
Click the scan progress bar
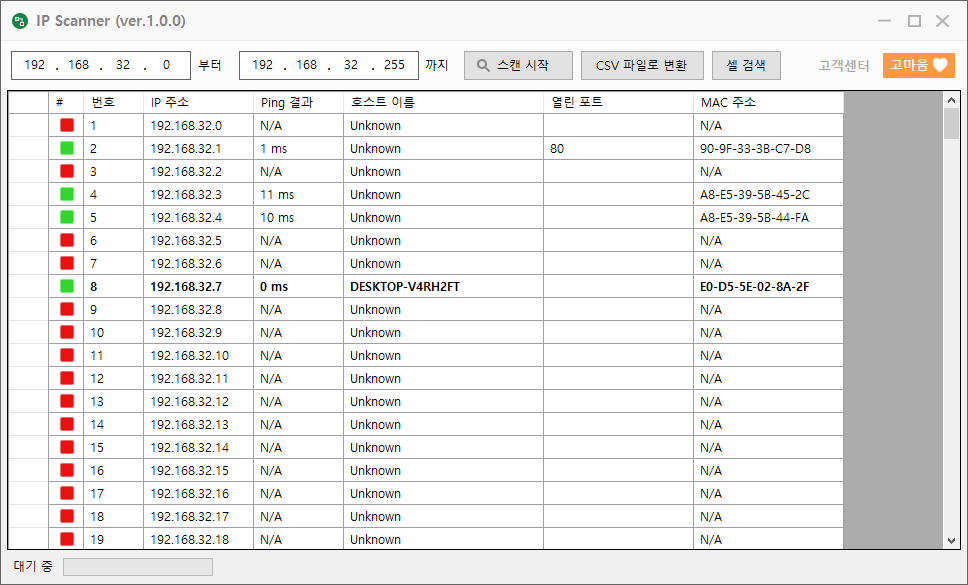point(138,566)
